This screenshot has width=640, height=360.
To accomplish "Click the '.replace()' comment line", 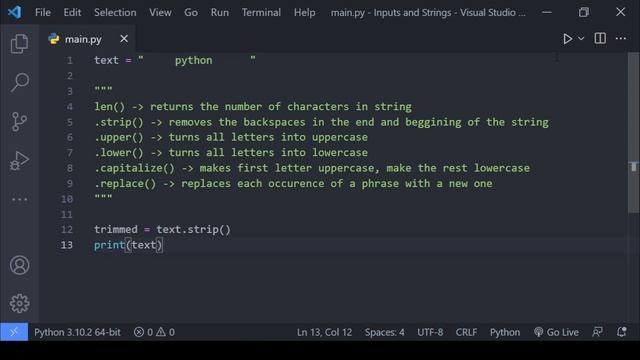I will [x=293, y=184].
